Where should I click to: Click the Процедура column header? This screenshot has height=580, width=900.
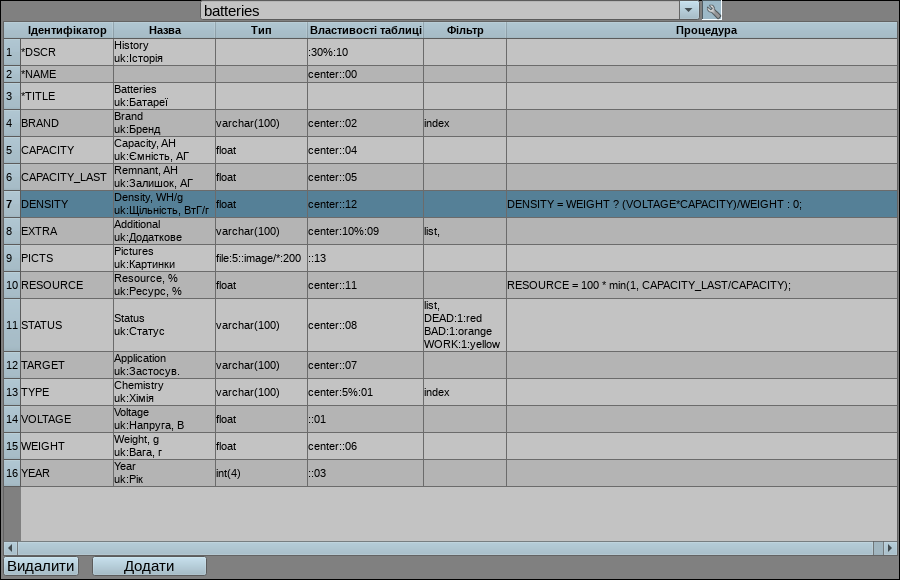click(705, 30)
